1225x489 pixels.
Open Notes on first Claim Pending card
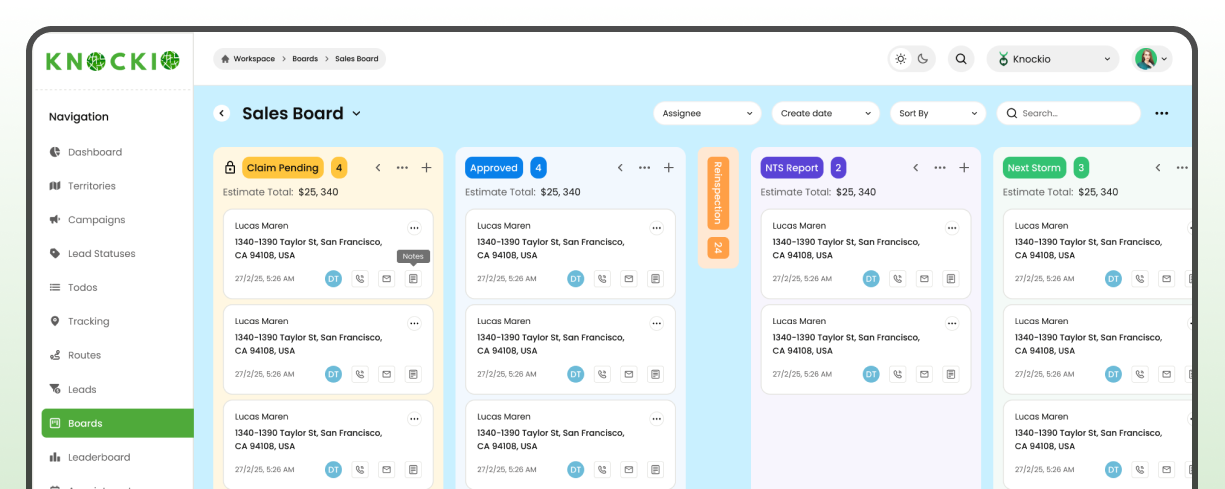click(x=413, y=279)
